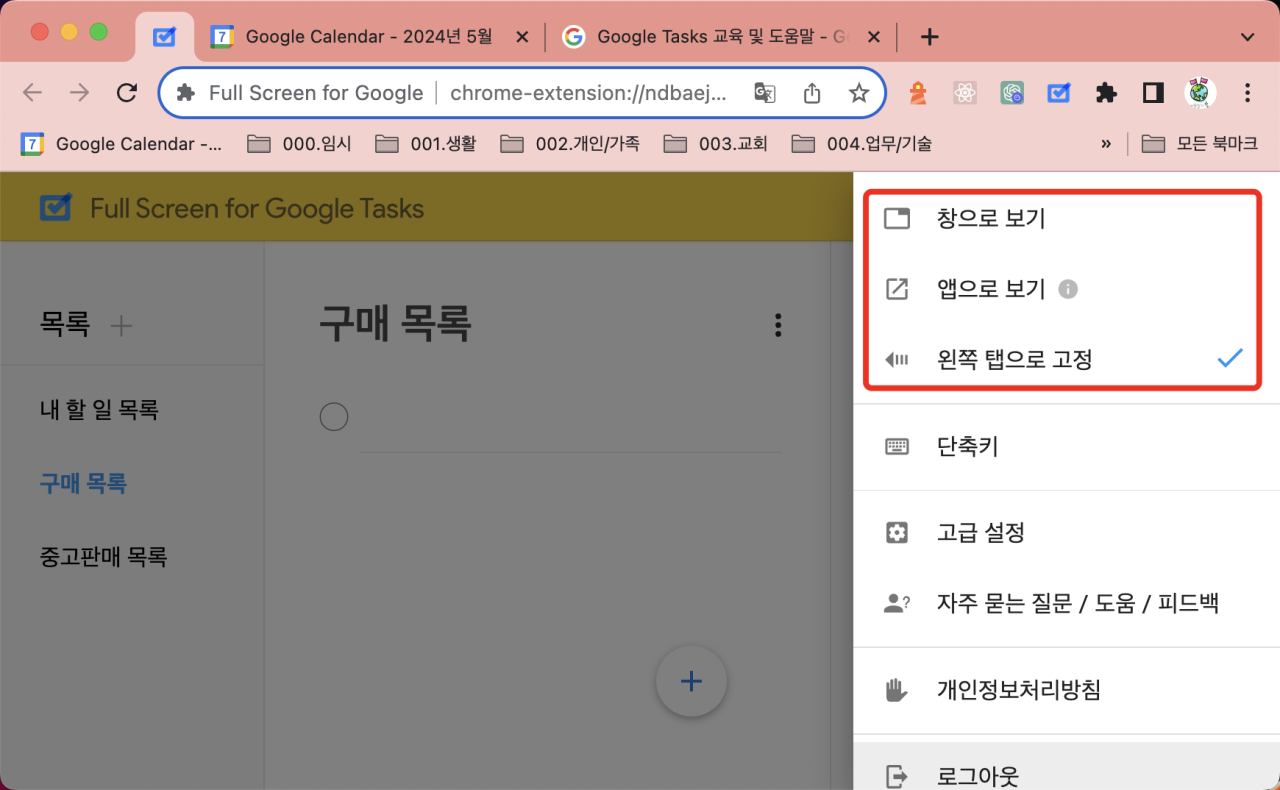Open 자주 묻는 질문 / 도움 / 피드백
1280x790 pixels.
pos(1066,603)
